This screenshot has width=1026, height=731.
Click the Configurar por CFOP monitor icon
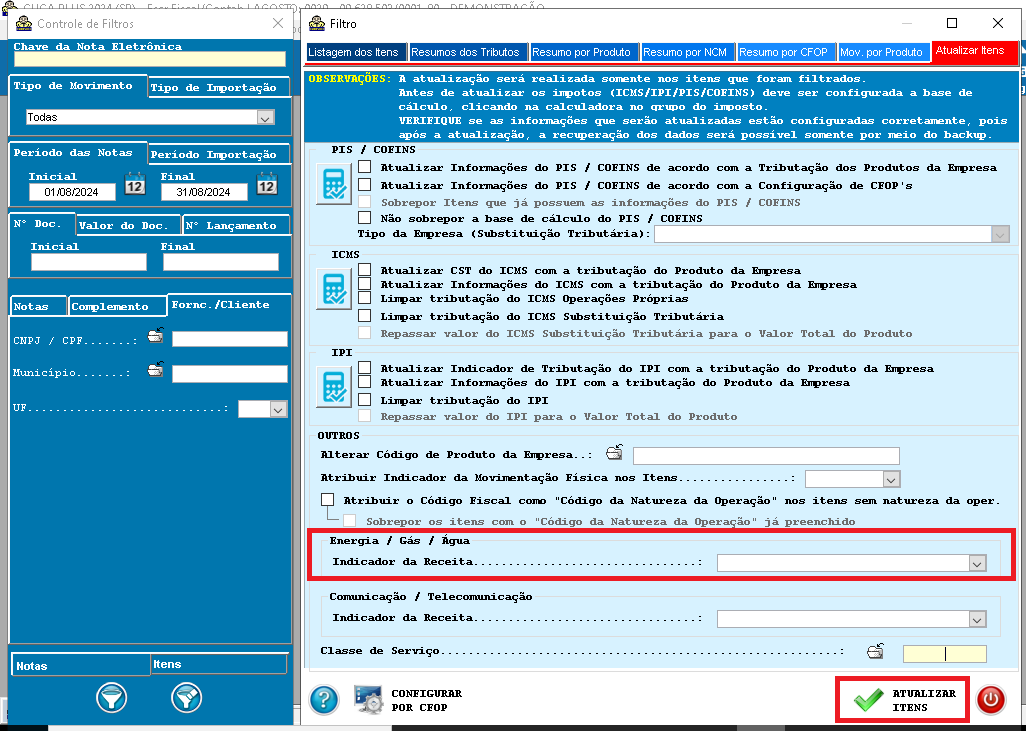[x=368, y=700]
